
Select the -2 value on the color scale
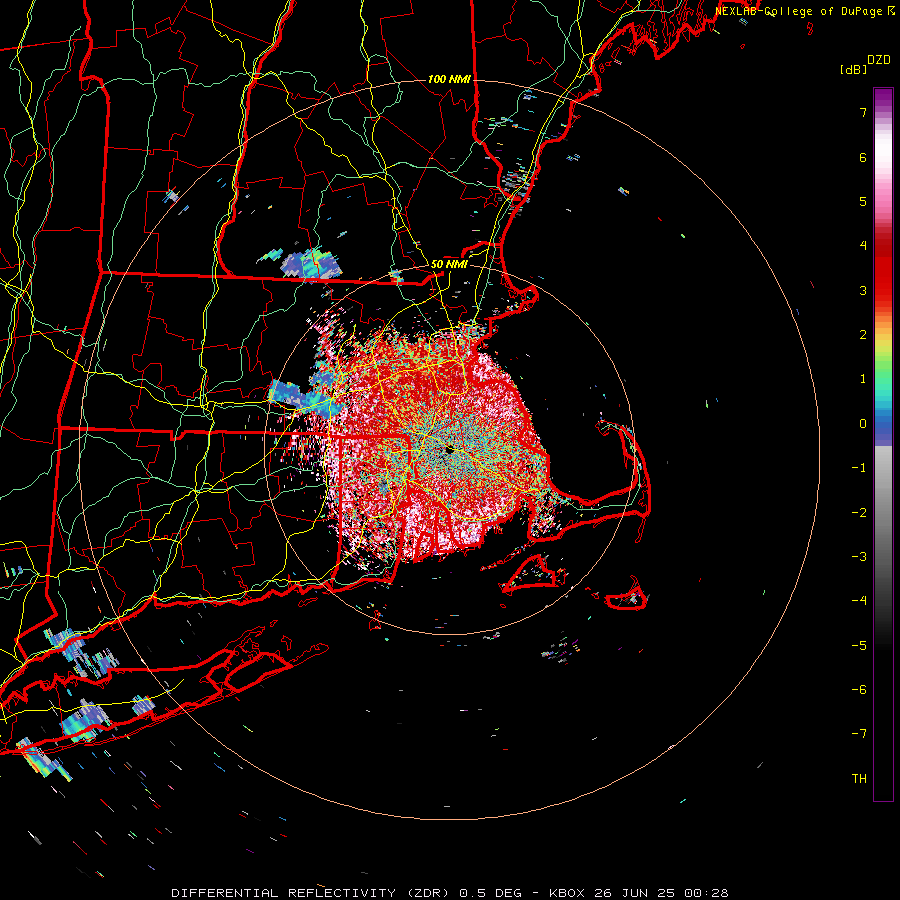pos(859,513)
